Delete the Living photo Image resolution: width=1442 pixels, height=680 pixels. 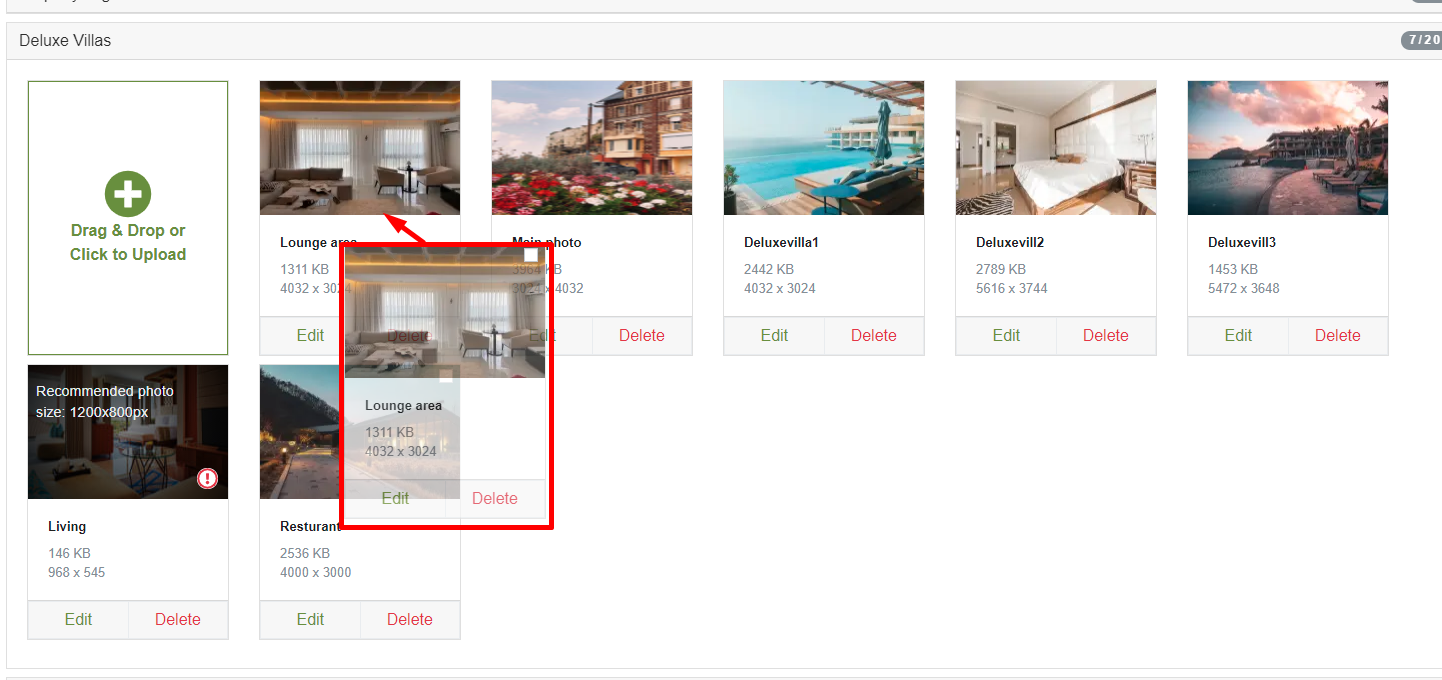click(178, 620)
